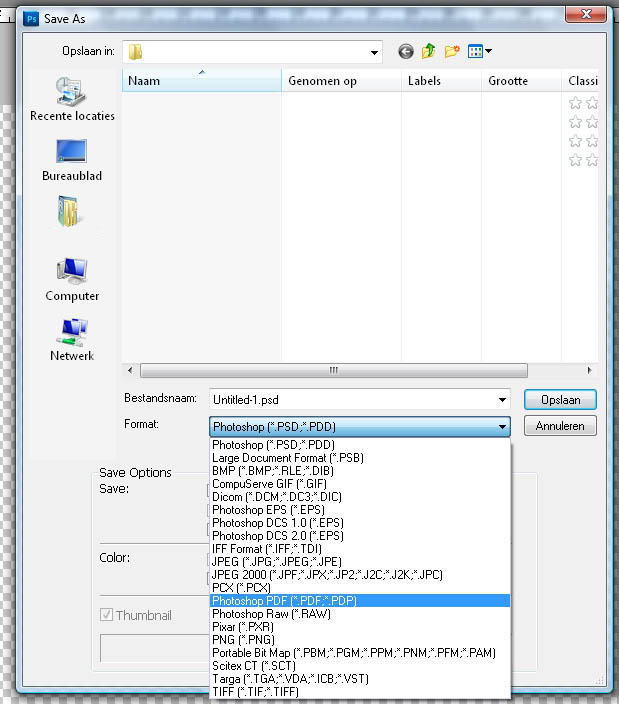The image size is (619, 704).
Task: Create a new folder icon
Action: coord(452,51)
